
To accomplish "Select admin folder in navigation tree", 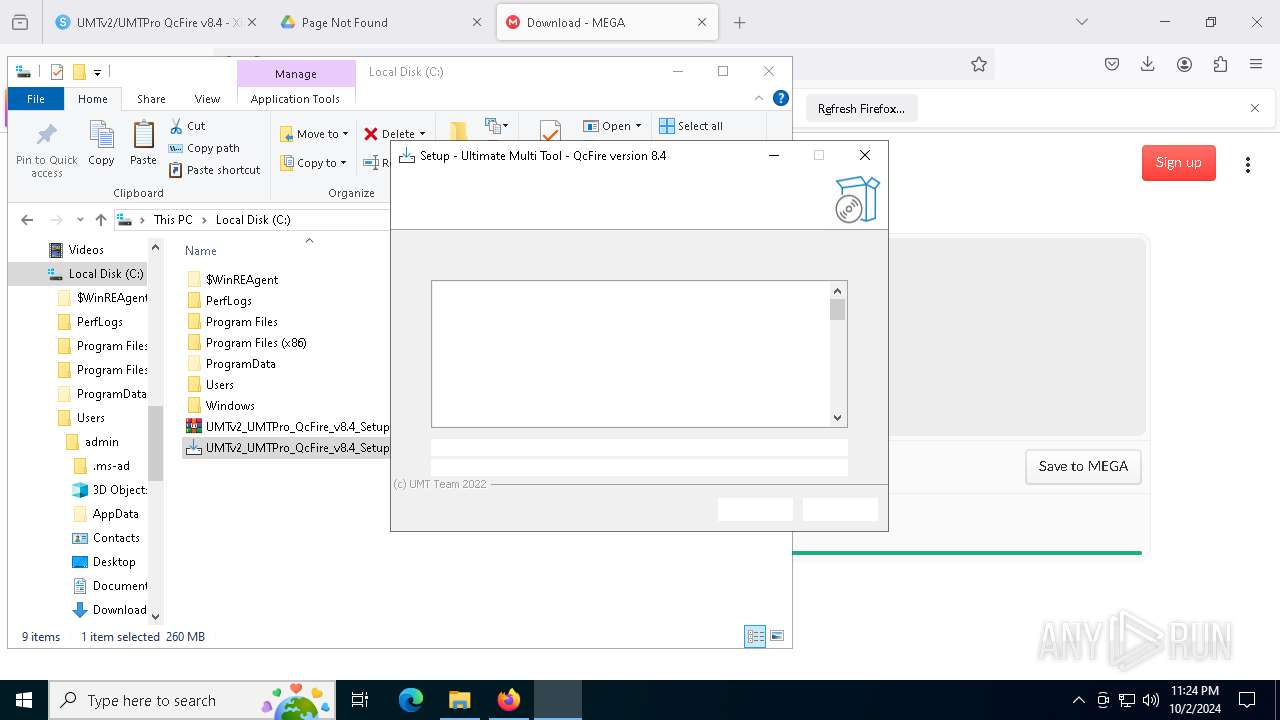I will click(102, 442).
